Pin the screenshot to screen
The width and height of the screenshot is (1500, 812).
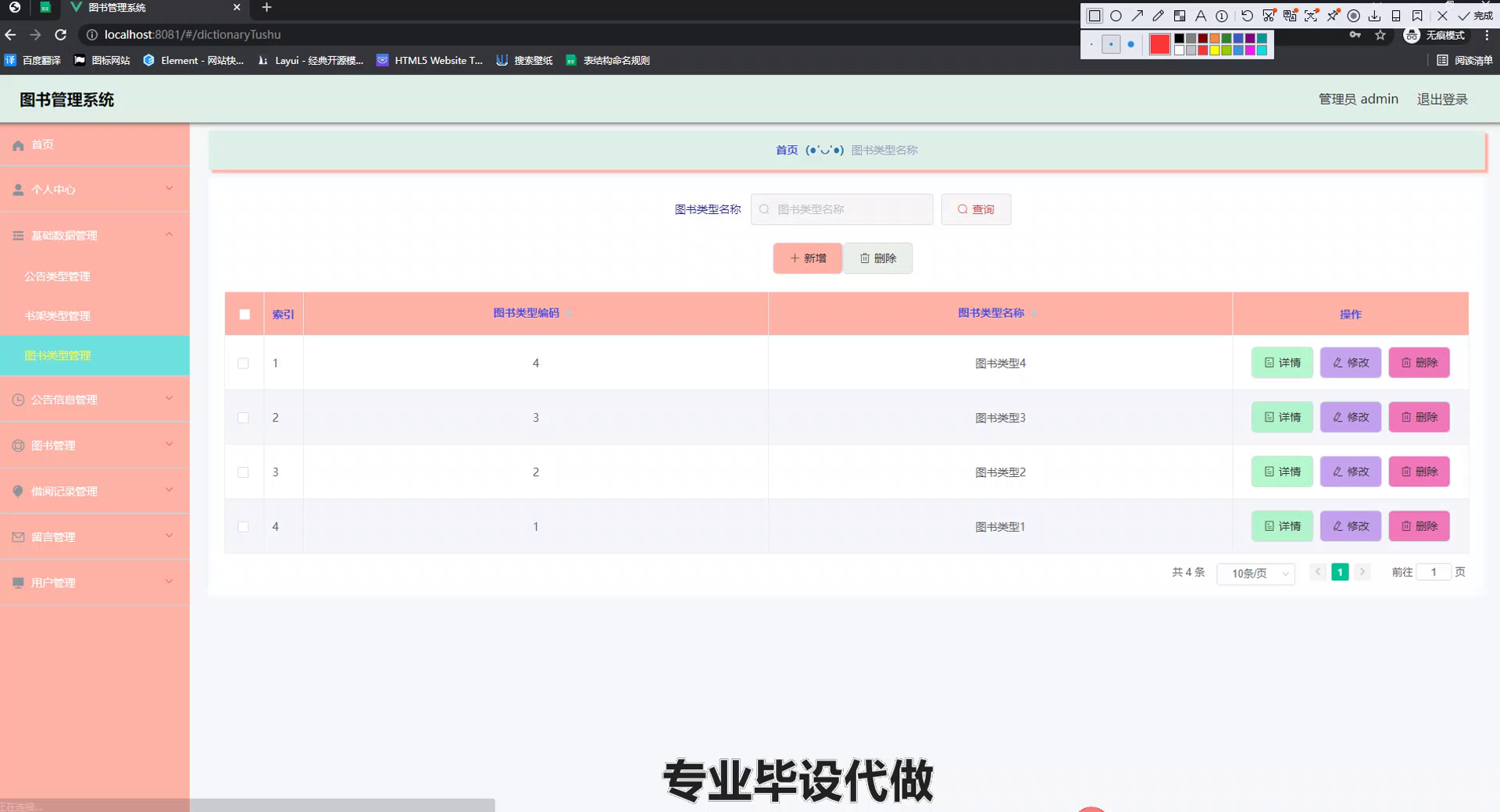1333,16
